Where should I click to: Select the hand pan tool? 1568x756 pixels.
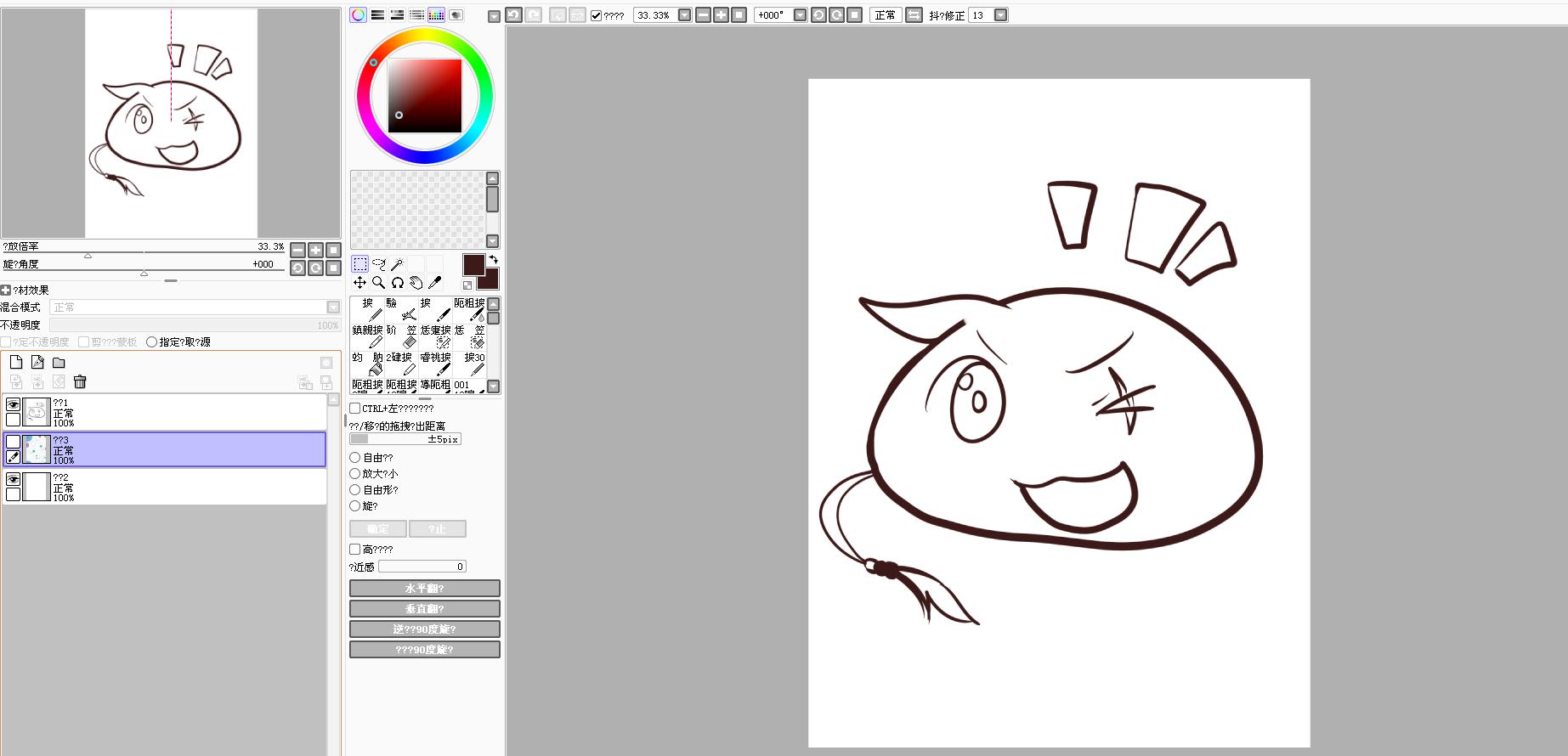click(x=416, y=283)
